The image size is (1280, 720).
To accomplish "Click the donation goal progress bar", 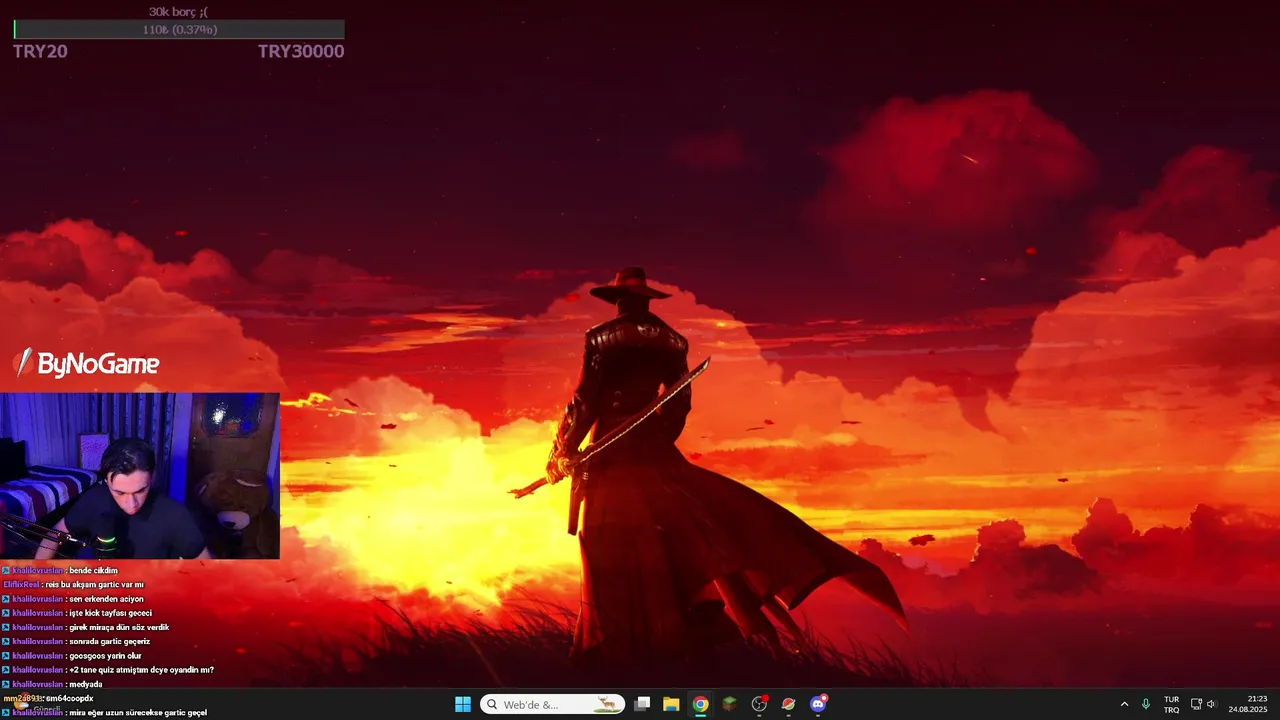I will click(x=179, y=30).
